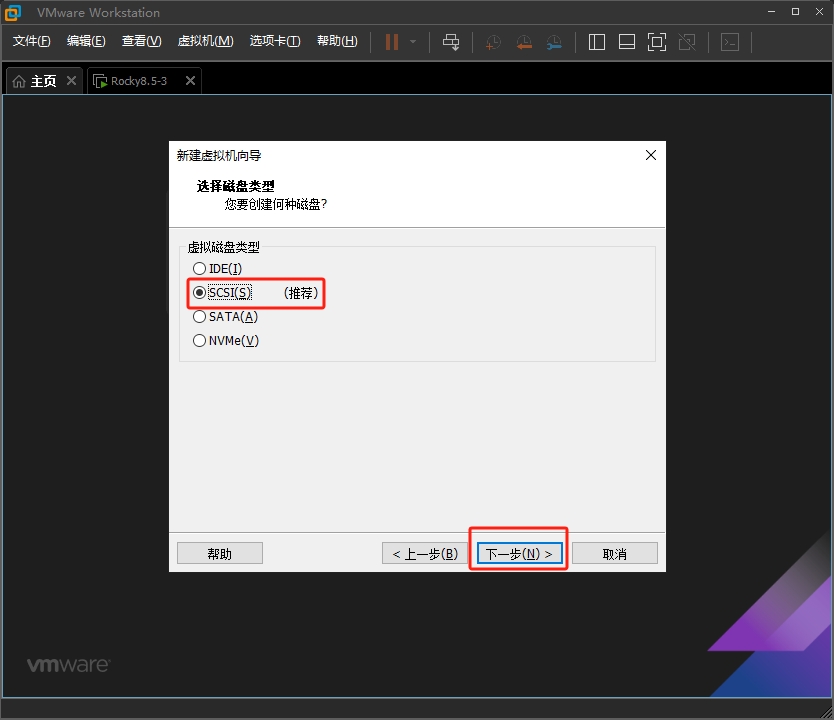Screen dimensions: 834x720
Task: Select the IDE(I) disk type
Action: tap(218, 269)
